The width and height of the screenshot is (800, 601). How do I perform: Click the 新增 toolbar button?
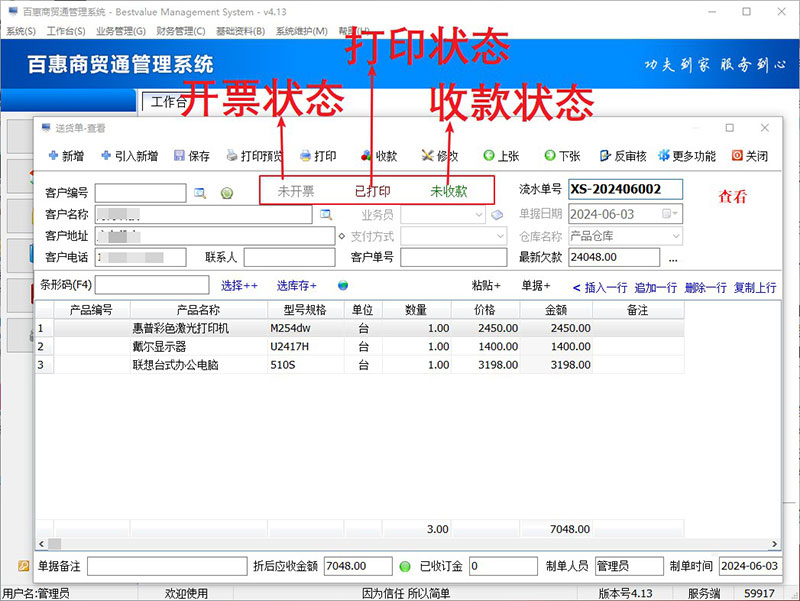tap(66, 156)
